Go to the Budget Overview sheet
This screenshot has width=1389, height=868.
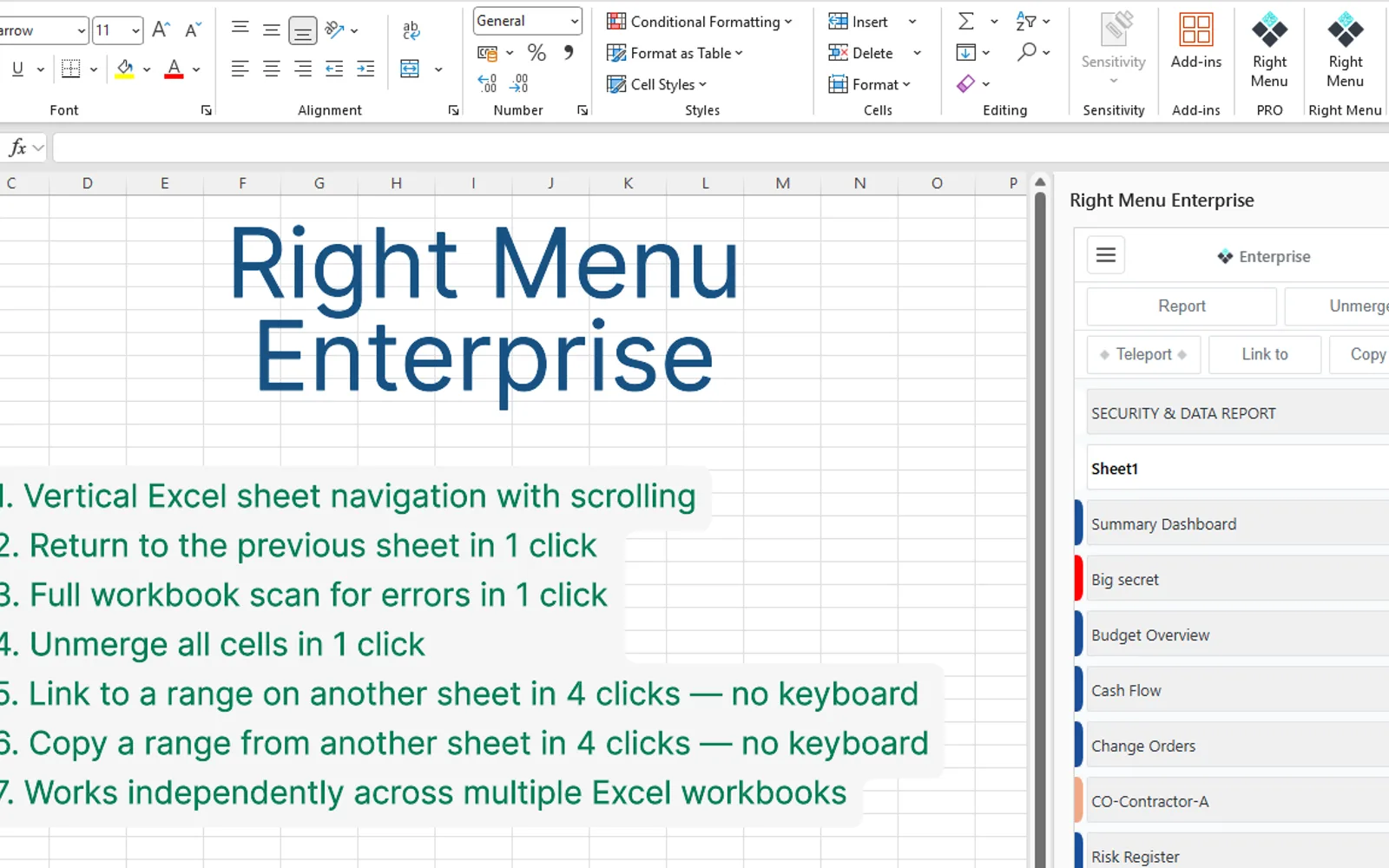coord(1233,635)
